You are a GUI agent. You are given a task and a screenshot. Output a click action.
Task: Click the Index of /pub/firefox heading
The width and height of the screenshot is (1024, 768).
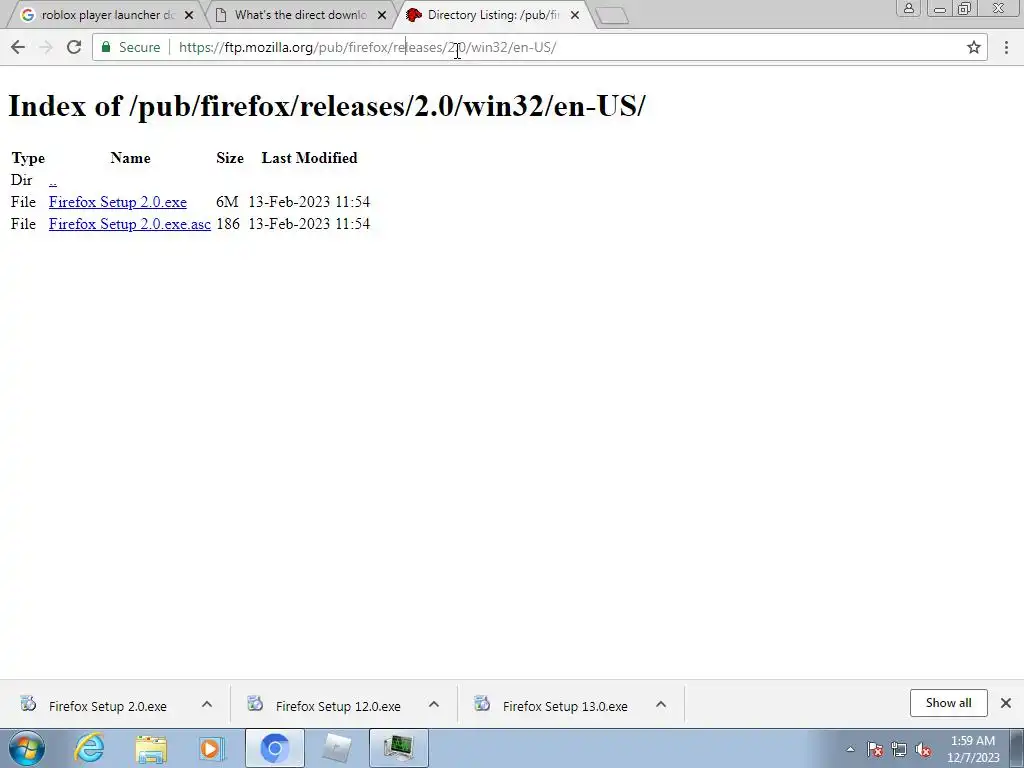pyautogui.click(x=327, y=106)
